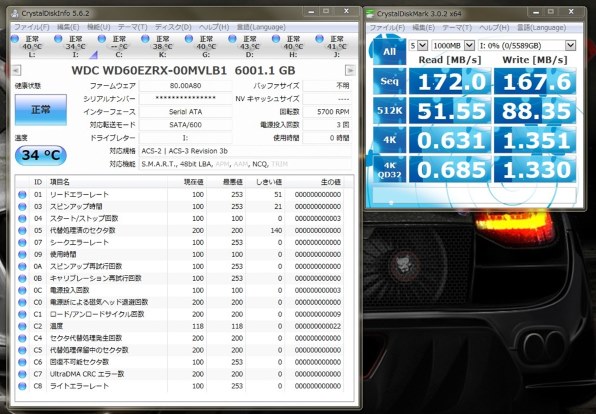596x414 pixels.
Task: Run the 512K benchmark test
Action: pos(390,110)
